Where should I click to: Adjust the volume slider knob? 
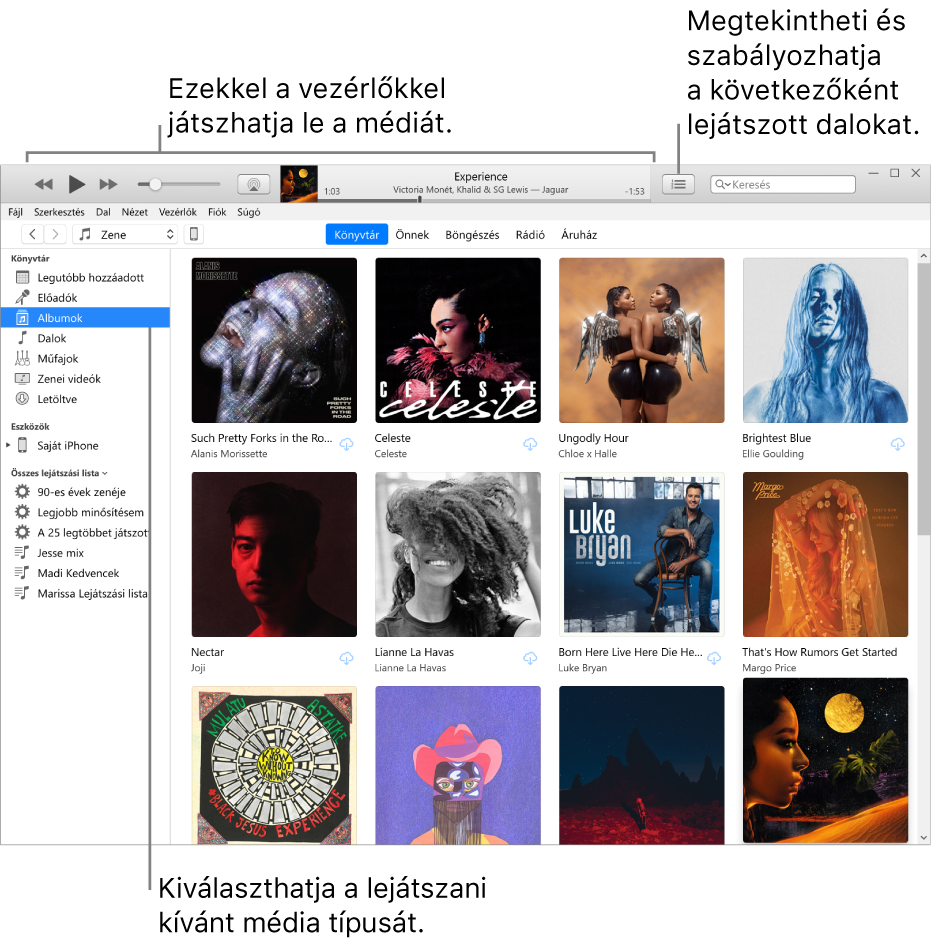pyautogui.click(x=155, y=184)
